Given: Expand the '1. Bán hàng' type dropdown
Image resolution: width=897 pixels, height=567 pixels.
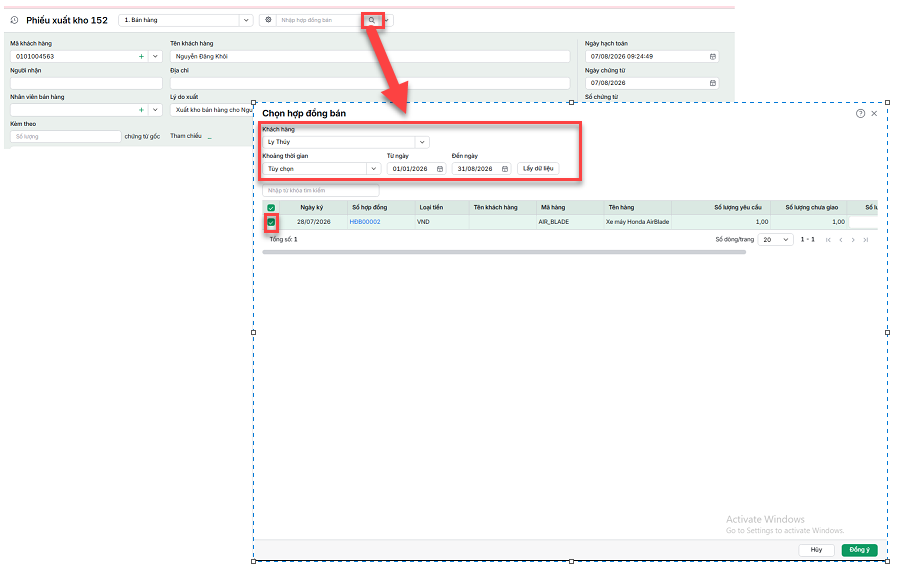Looking at the screenshot, I should point(246,20).
